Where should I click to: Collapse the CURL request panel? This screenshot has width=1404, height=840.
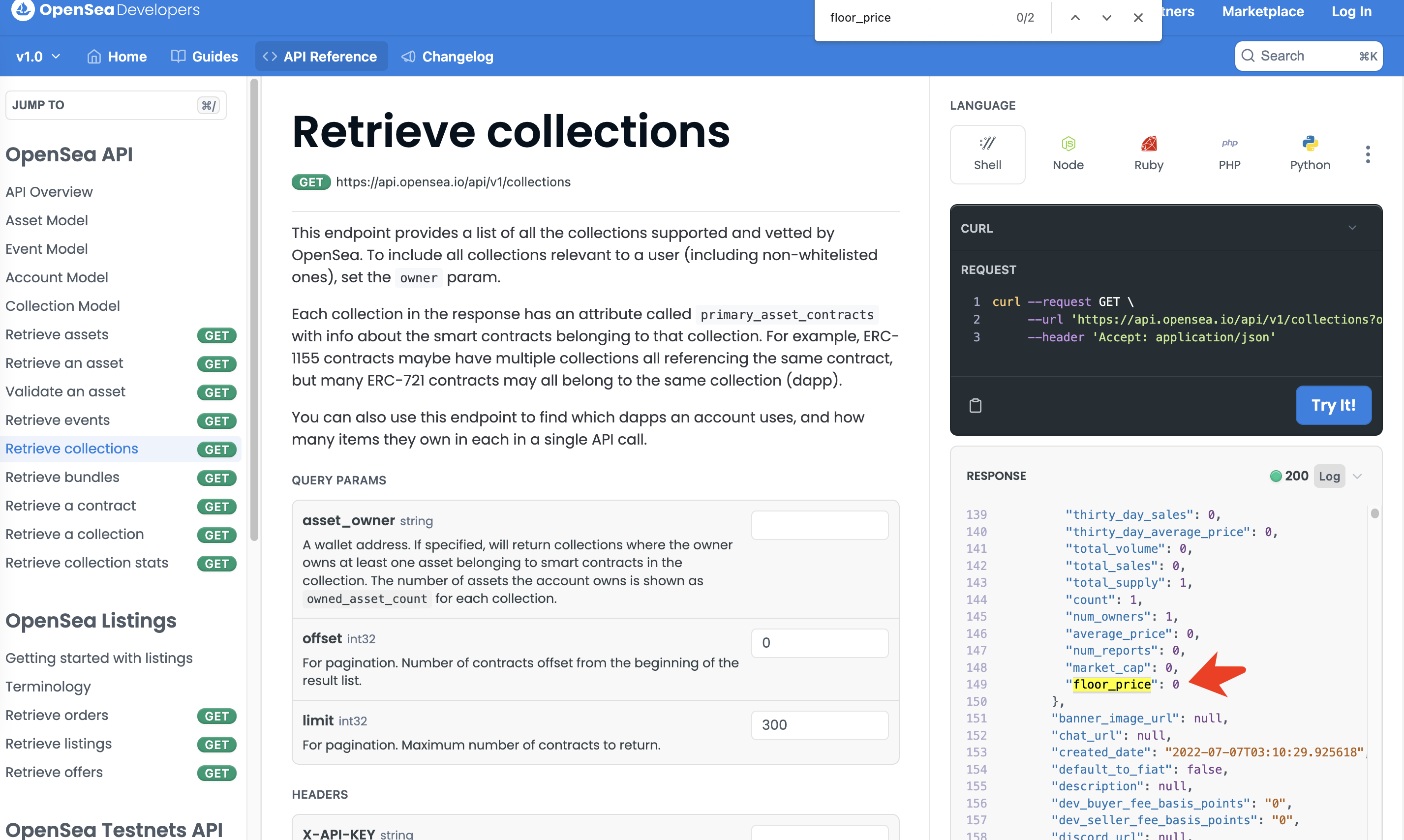pyautogui.click(x=1352, y=228)
